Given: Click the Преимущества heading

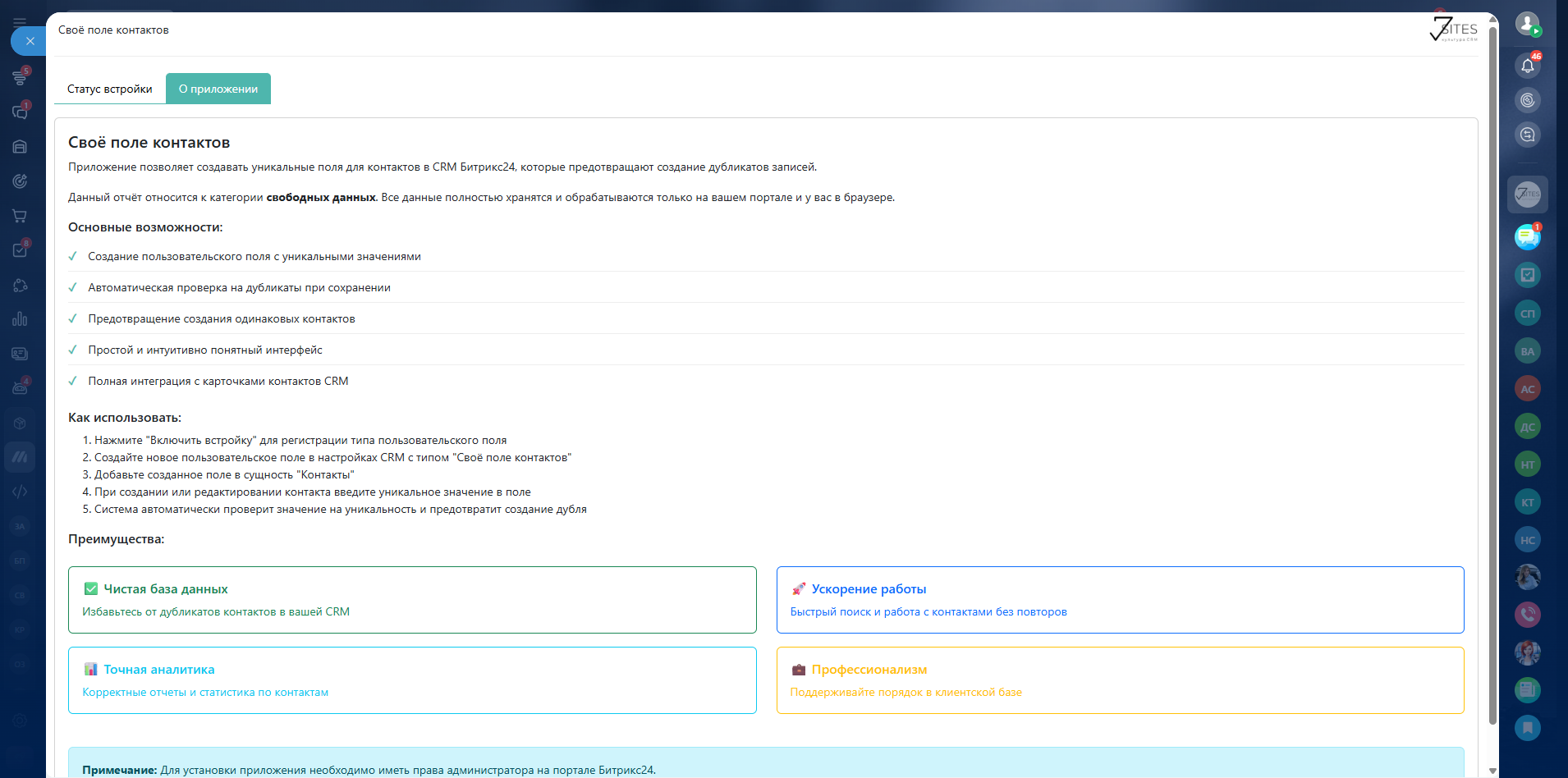Looking at the screenshot, I should (116, 538).
